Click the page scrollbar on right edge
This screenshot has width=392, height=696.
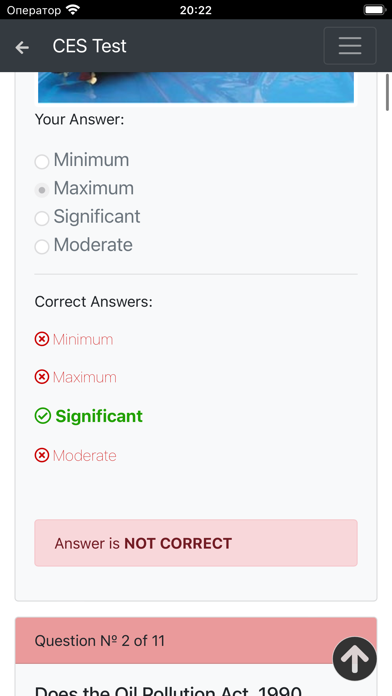[387, 92]
